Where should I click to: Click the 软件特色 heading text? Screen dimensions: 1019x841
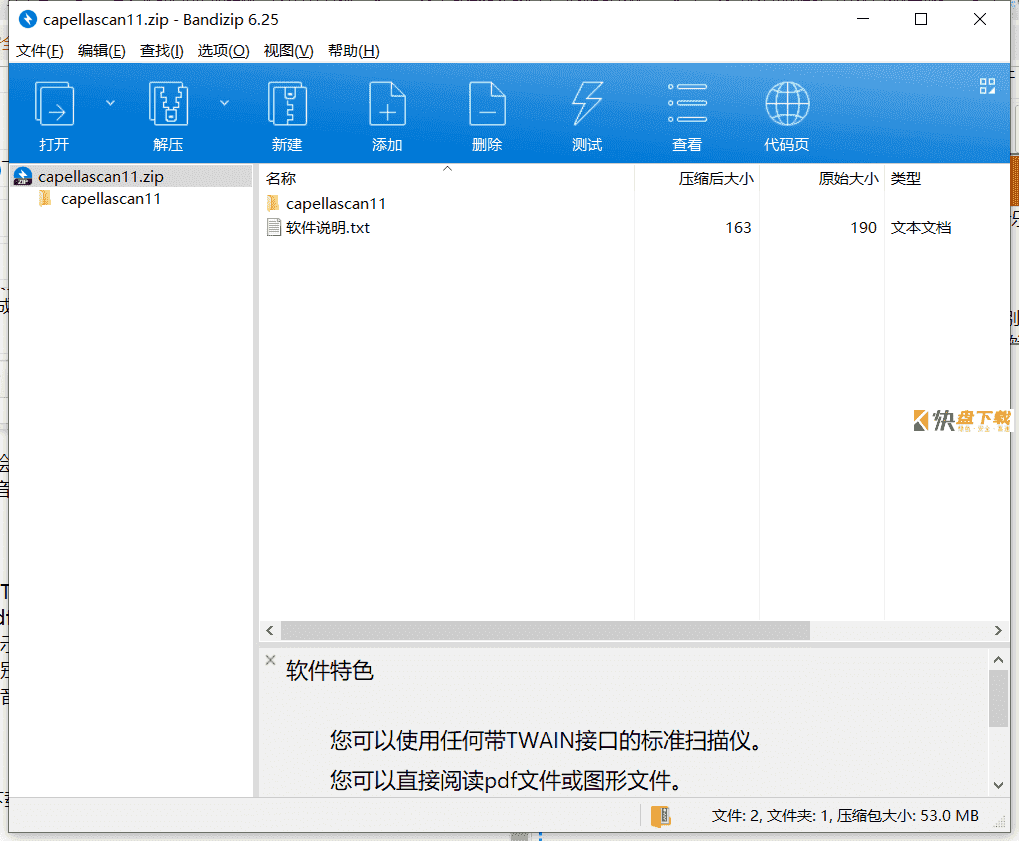click(x=329, y=671)
